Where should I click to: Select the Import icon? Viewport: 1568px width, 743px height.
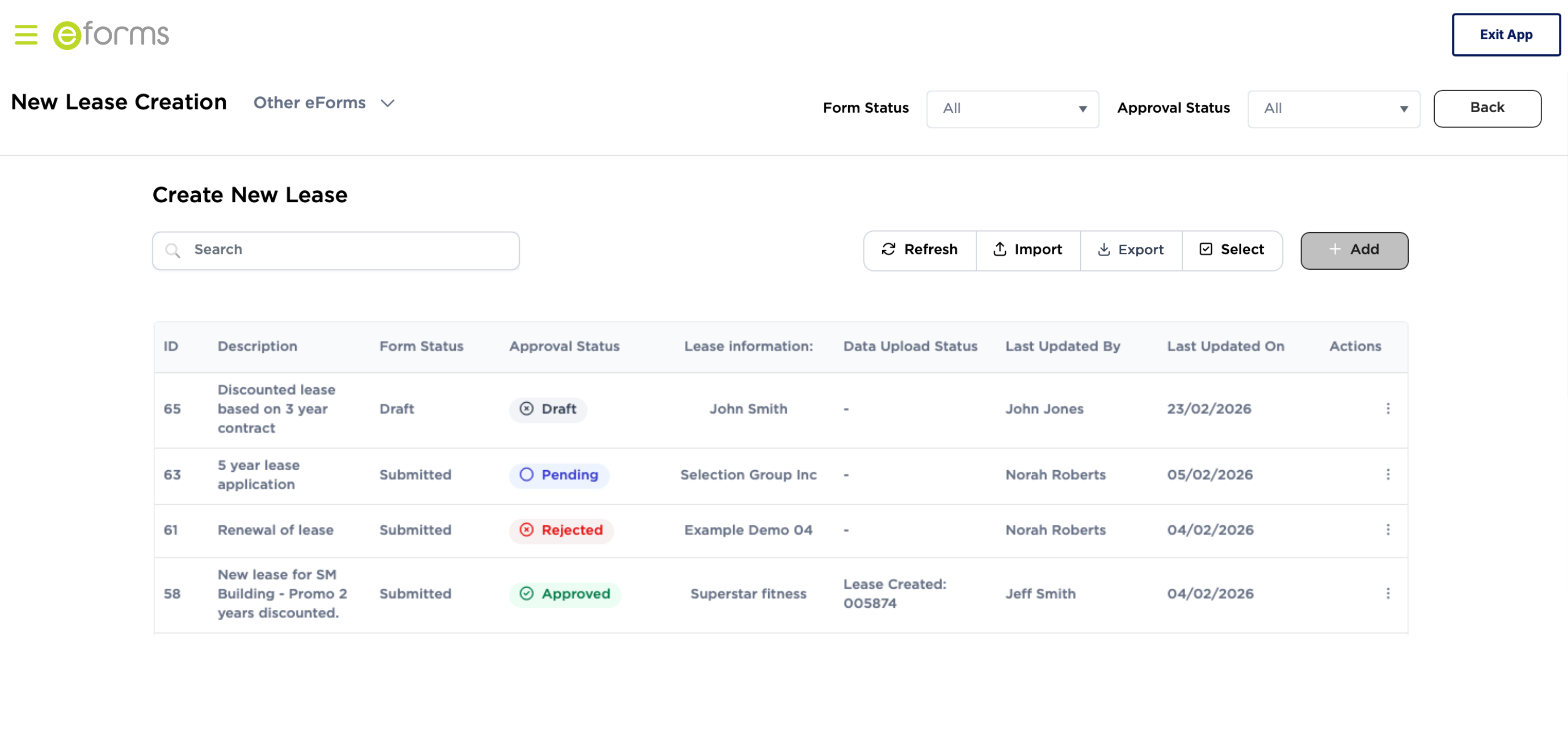click(1000, 249)
